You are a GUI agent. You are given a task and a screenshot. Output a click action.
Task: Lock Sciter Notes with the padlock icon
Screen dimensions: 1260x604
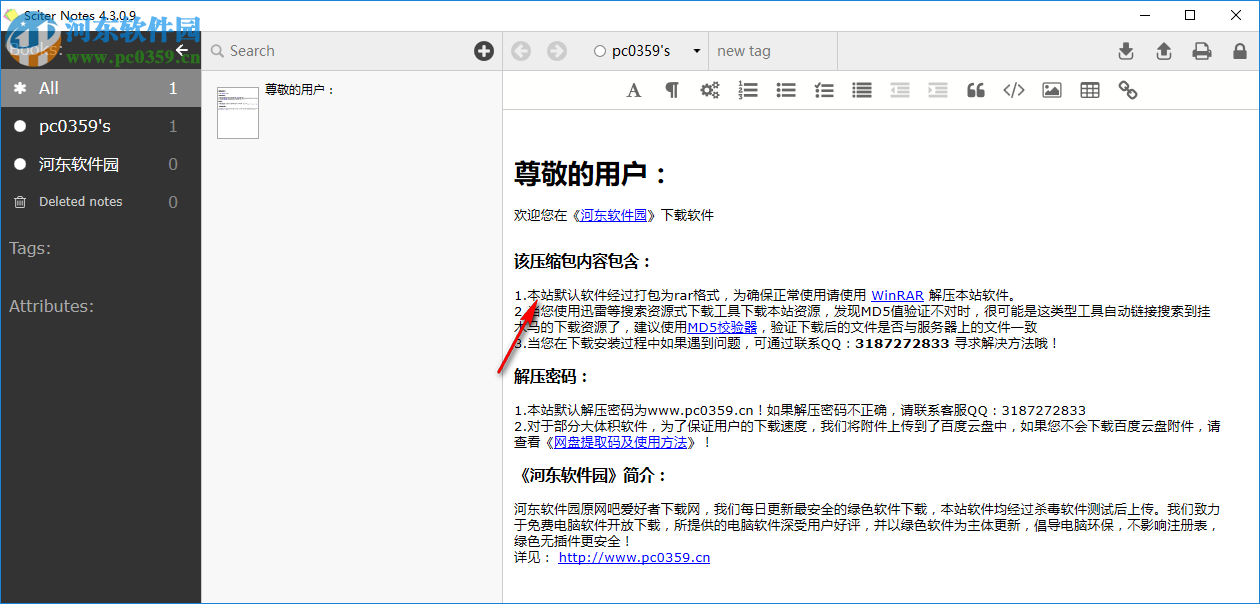point(1240,50)
